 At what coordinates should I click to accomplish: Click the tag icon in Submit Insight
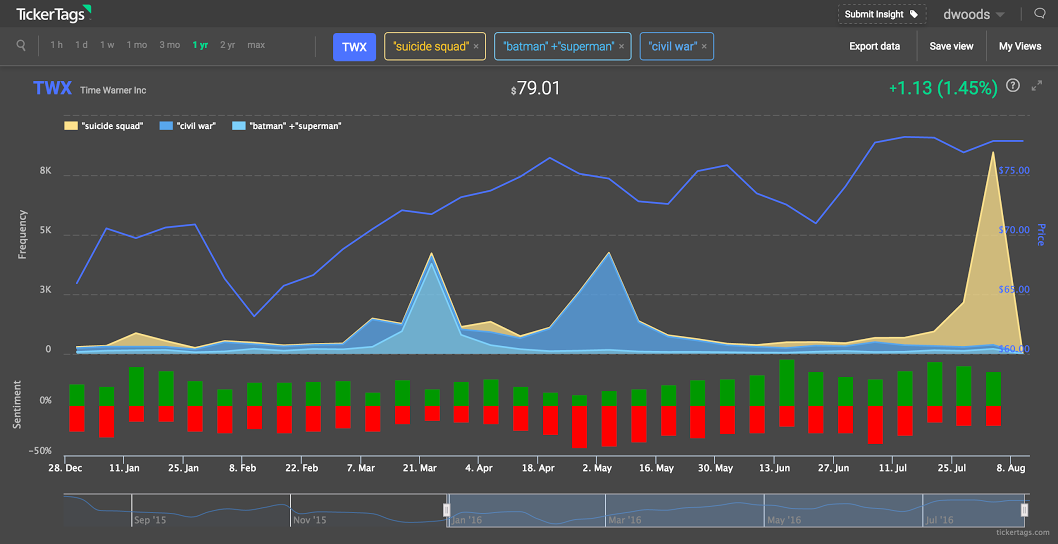(x=914, y=13)
